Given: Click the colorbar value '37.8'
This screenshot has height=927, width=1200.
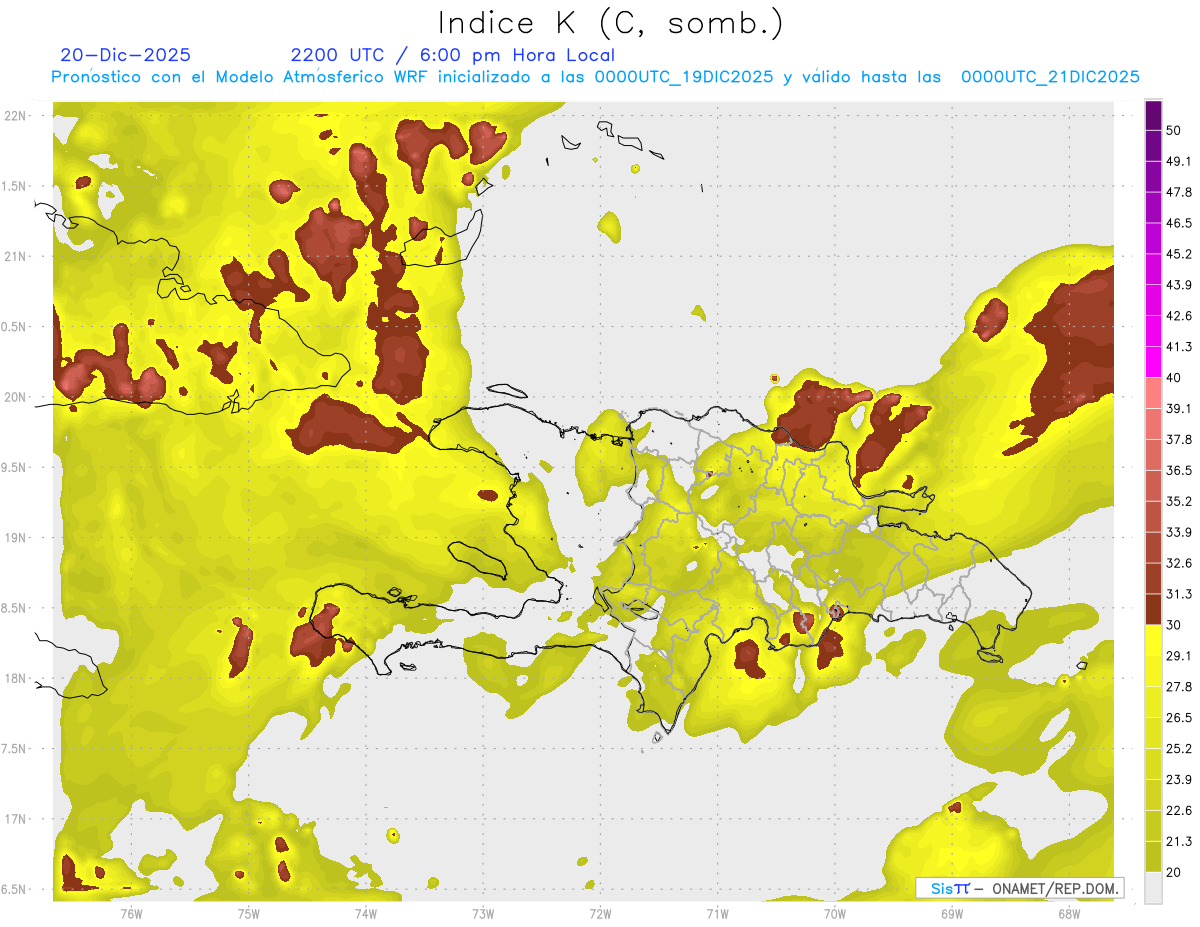Looking at the screenshot, I should [1179, 439].
